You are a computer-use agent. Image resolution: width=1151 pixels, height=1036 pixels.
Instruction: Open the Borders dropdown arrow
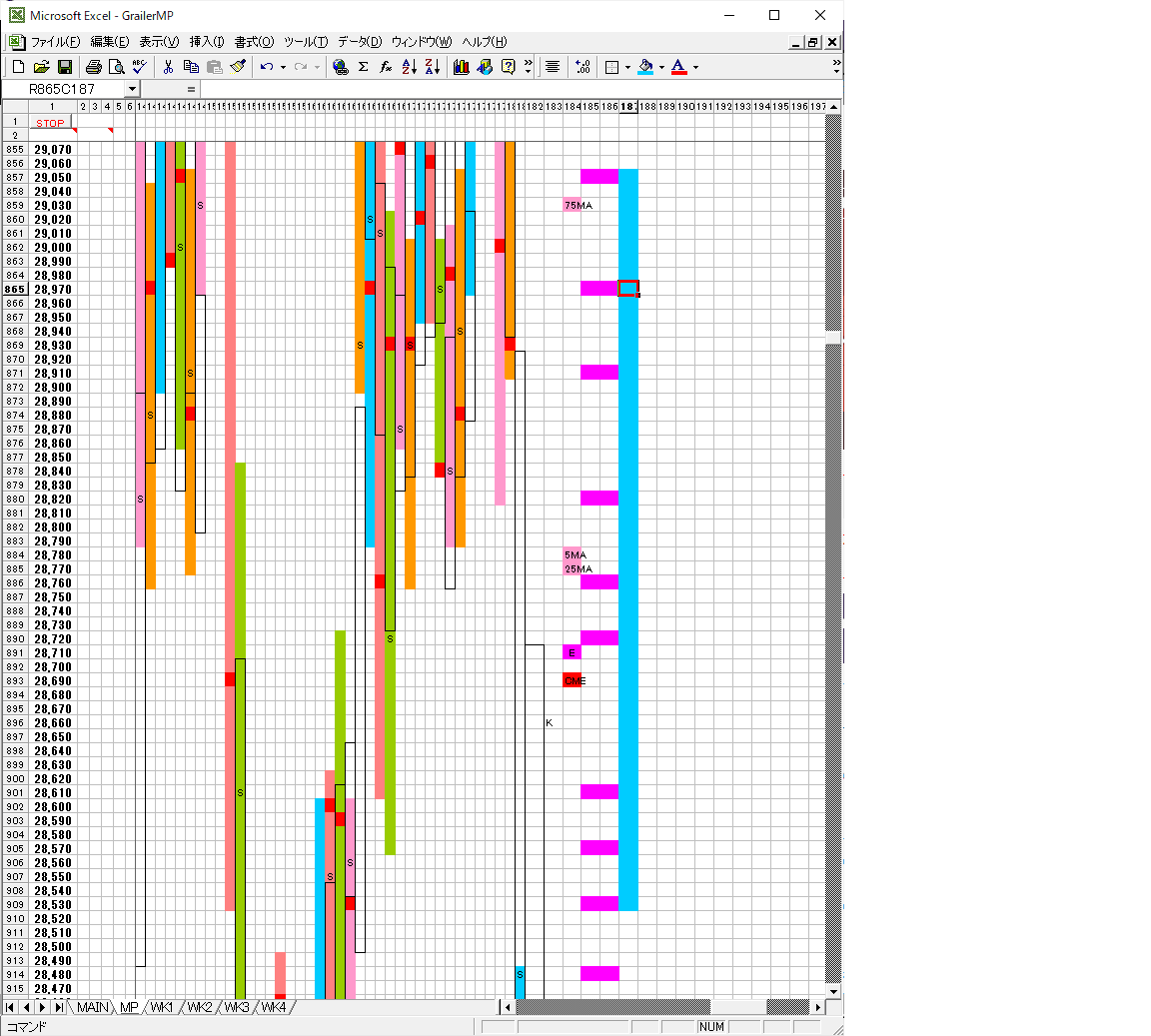pos(627,67)
